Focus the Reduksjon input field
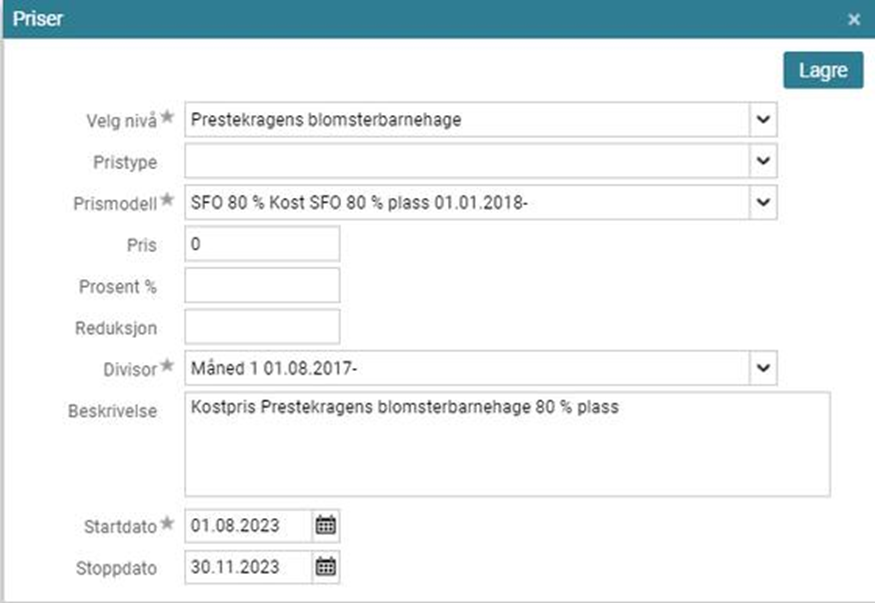Screen dimensions: 875x603 pos(262,326)
